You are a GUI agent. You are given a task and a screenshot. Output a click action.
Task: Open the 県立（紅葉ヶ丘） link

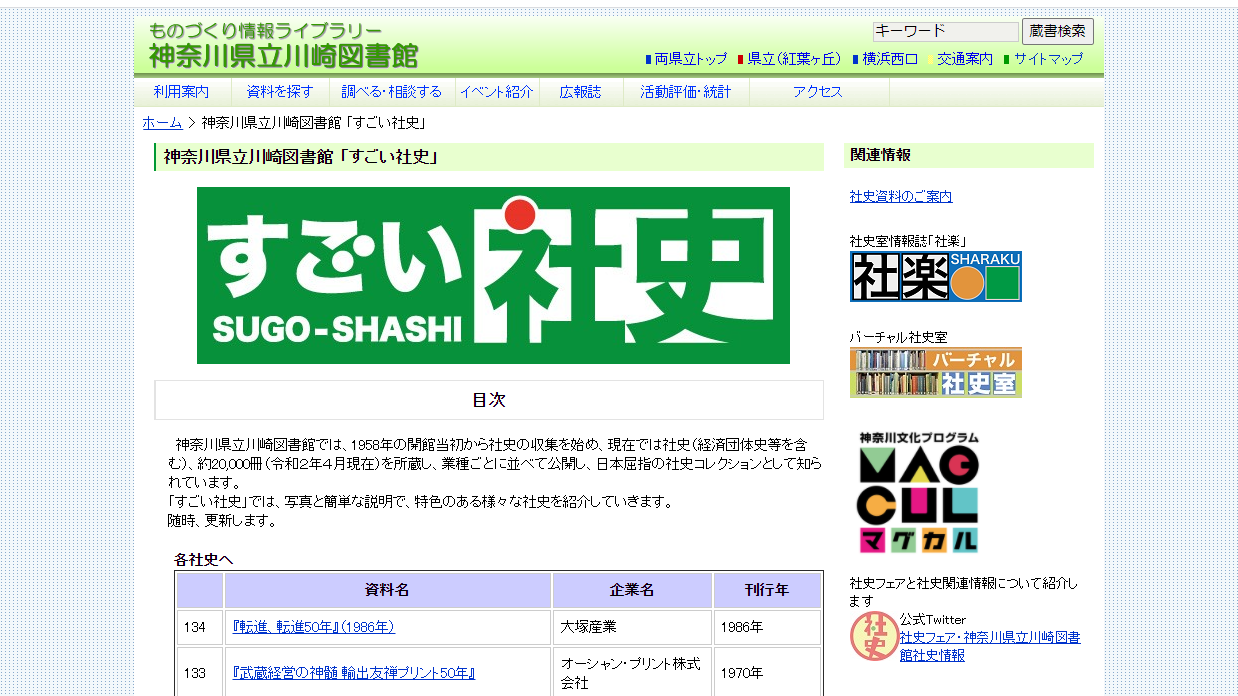(x=794, y=59)
